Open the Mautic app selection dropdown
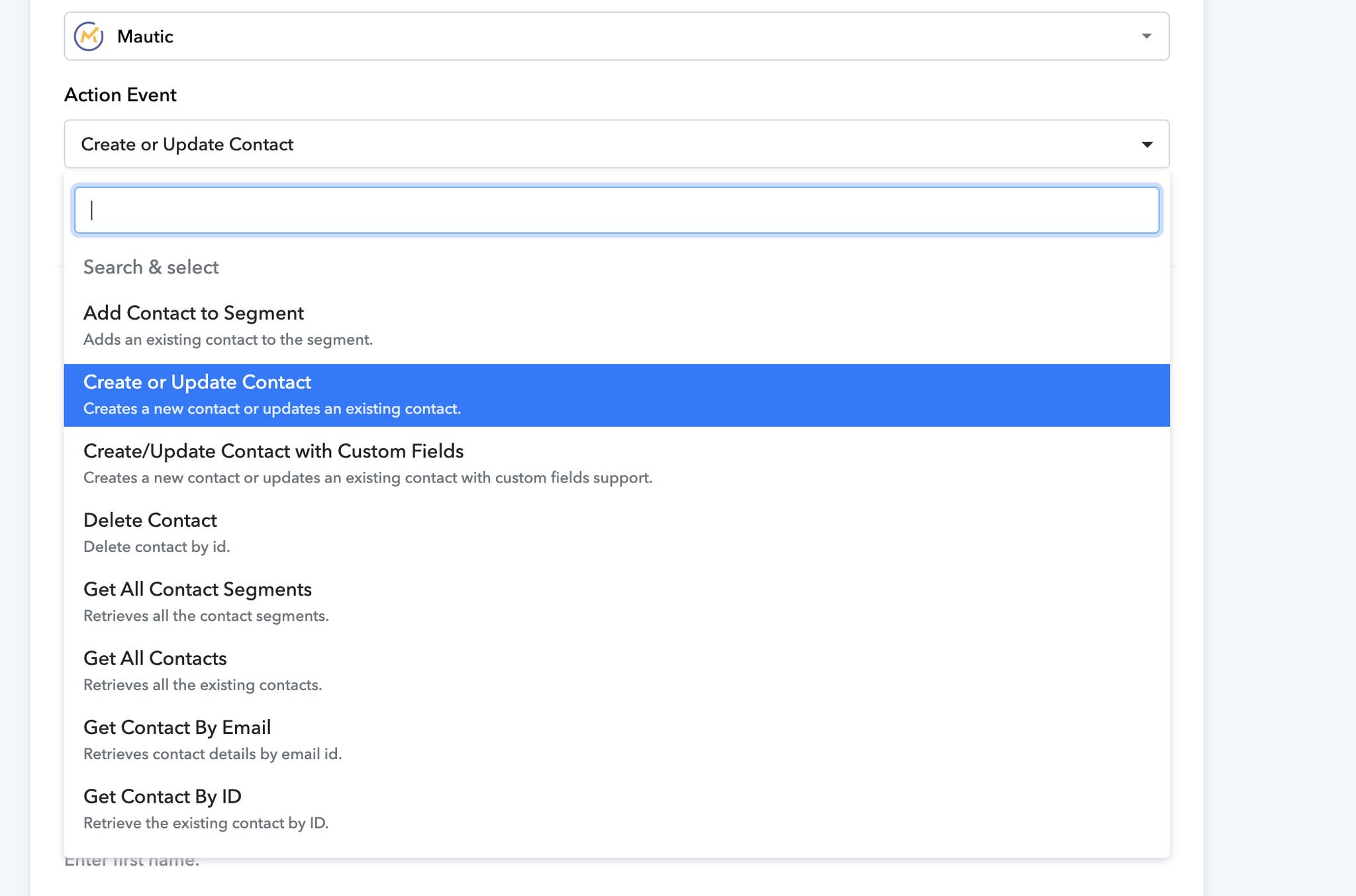Screen dimensions: 1356x896 (x=616, y=36)
